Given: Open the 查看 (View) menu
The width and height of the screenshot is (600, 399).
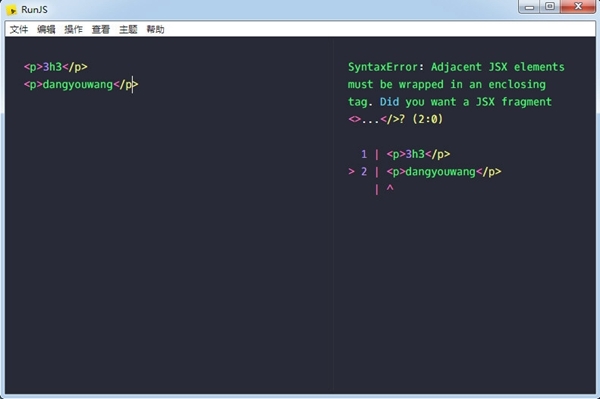Looking at the screenshot, I should (101, 29).
